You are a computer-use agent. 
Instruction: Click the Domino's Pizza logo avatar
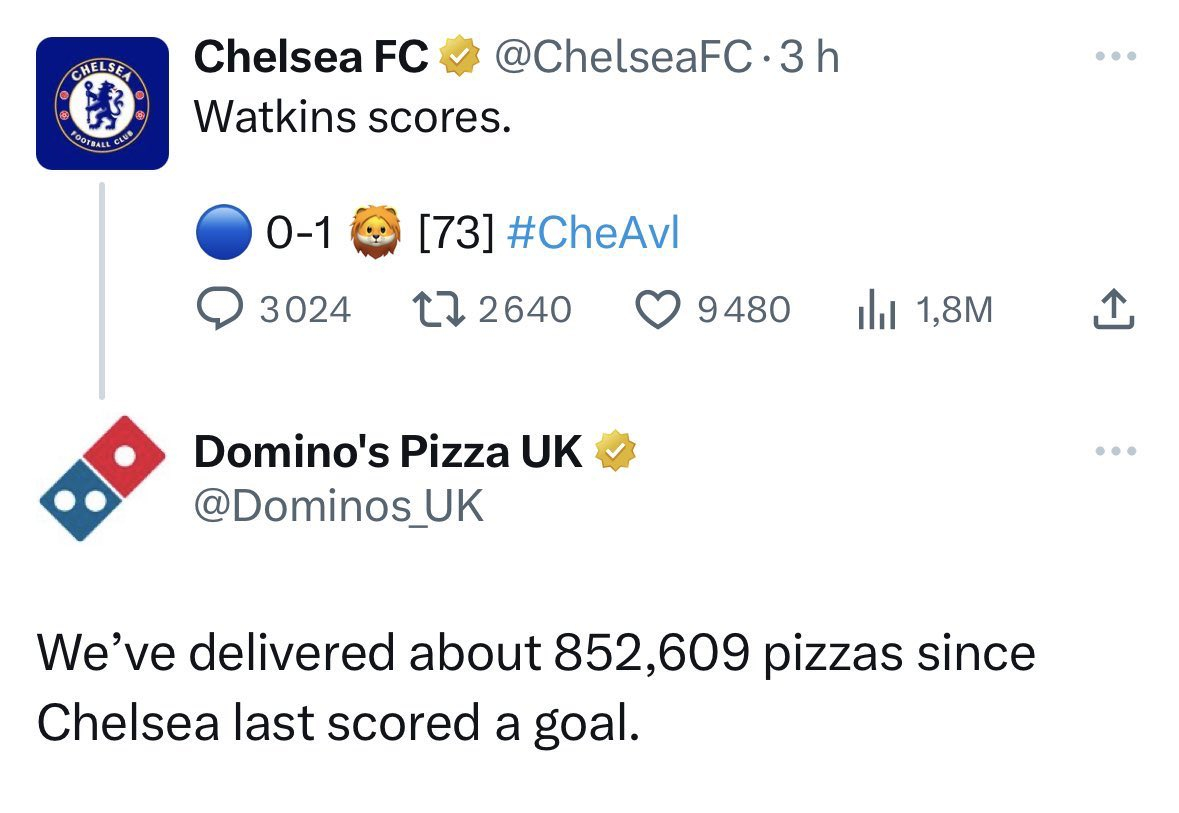pyautogui.click(x=102, y=478)
